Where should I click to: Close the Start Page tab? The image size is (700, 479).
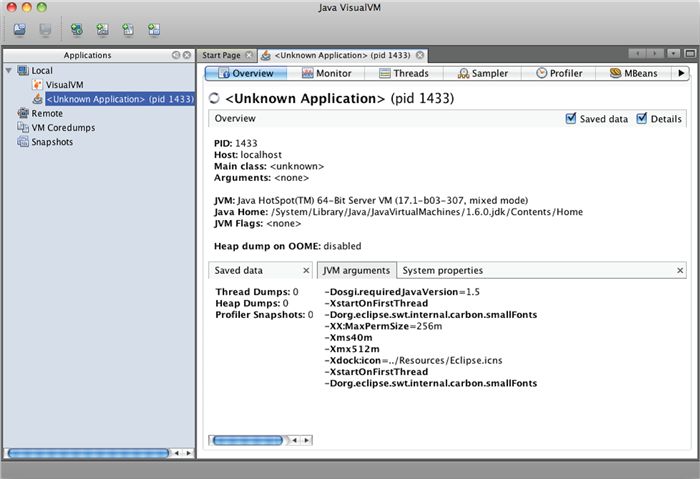click(250, 55)
